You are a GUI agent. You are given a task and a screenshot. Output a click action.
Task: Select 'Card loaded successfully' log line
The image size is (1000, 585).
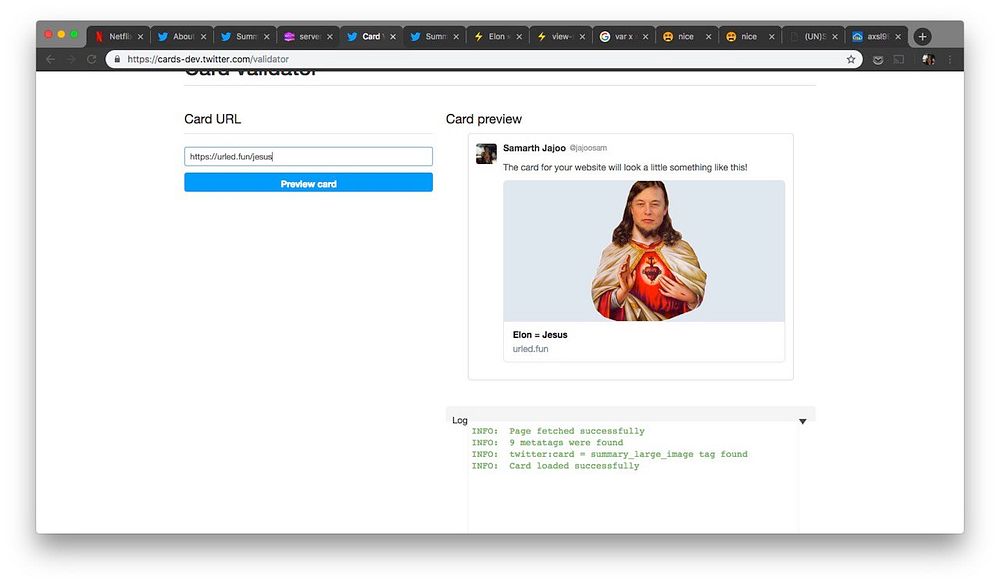pyautogui.click(x=574, y=466)
